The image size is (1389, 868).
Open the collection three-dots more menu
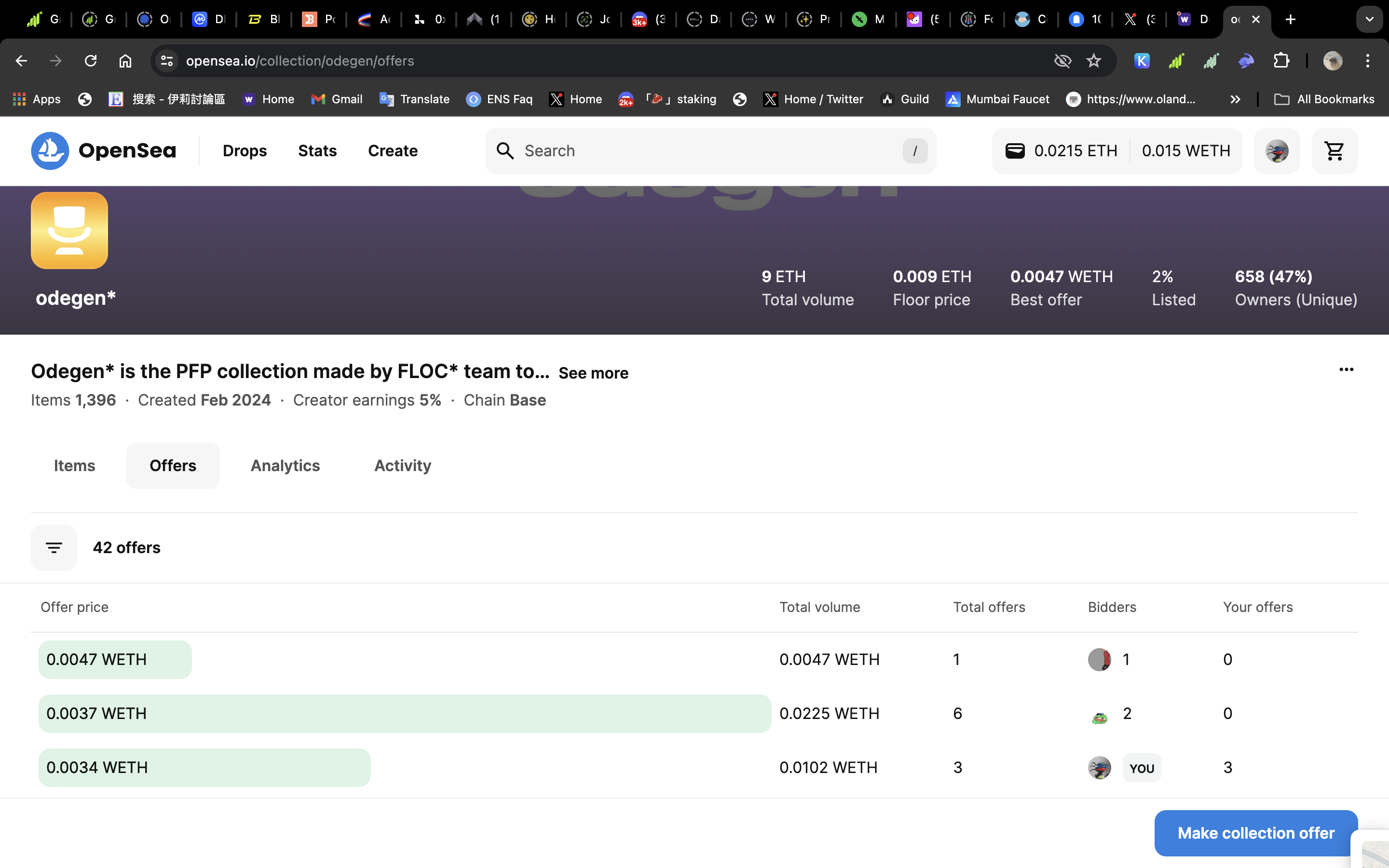1346,370
